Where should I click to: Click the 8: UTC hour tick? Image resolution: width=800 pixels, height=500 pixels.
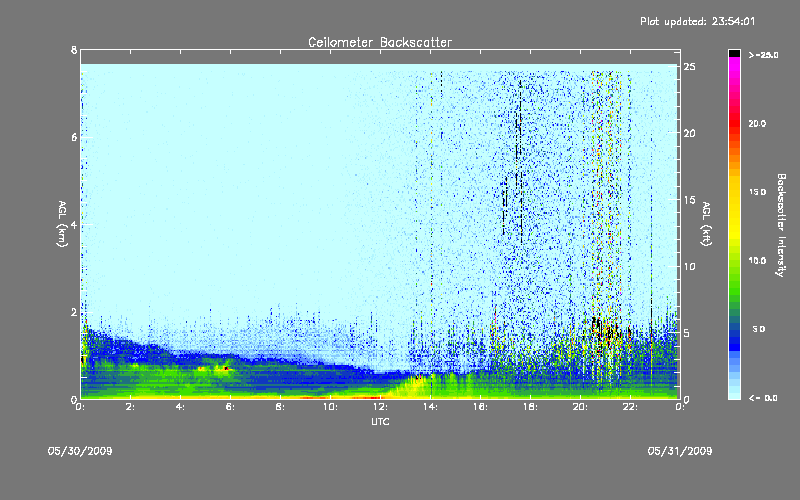(x=280, y=407)
